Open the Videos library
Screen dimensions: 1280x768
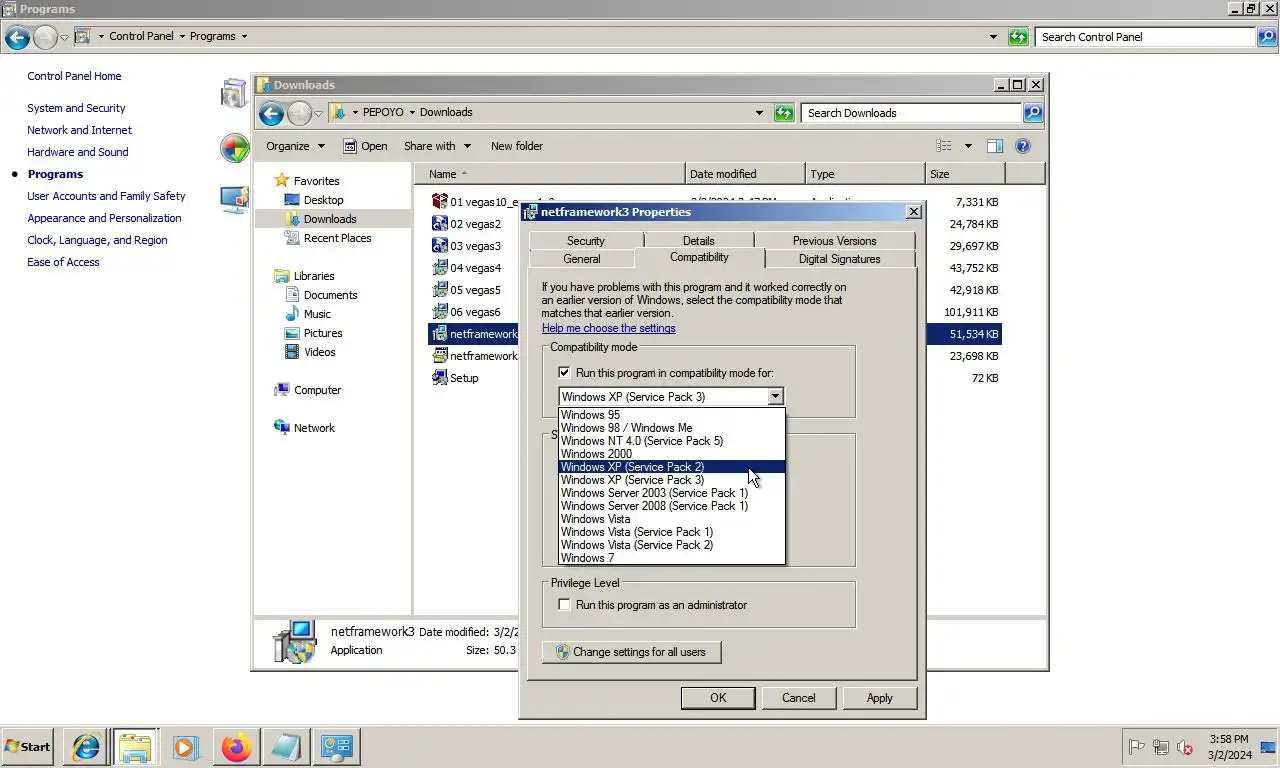tap(310, 352)
